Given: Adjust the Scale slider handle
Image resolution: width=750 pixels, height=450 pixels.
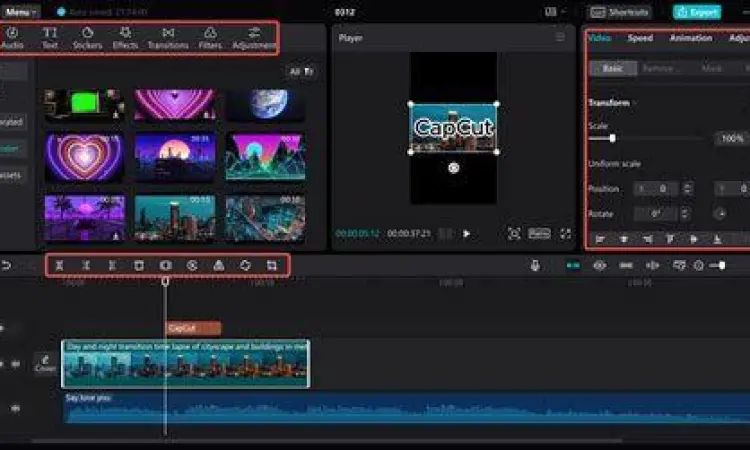Looking at the screenshot, I should coord(612,139).
